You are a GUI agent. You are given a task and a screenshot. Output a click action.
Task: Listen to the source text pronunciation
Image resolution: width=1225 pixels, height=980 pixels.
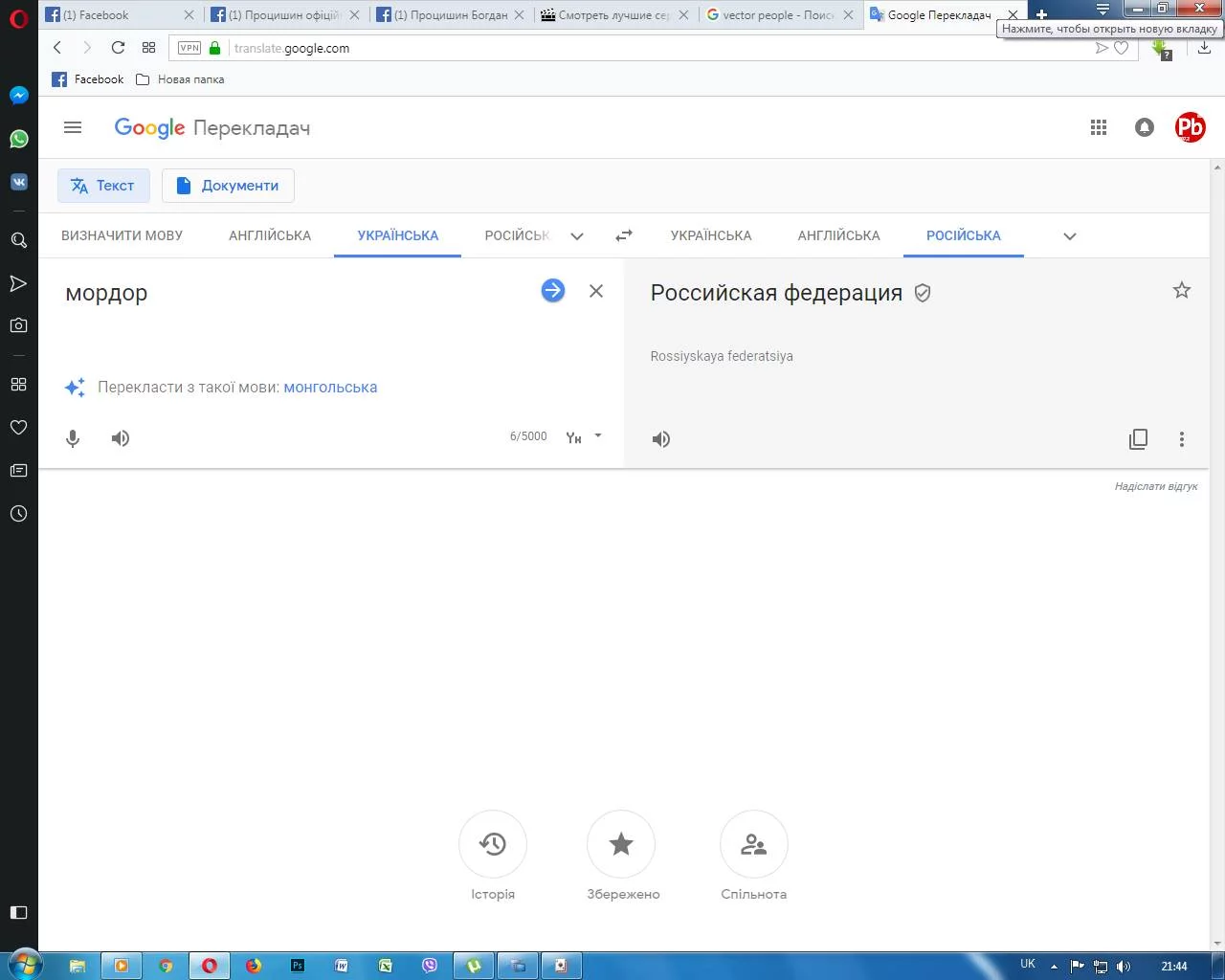[121, 438]
